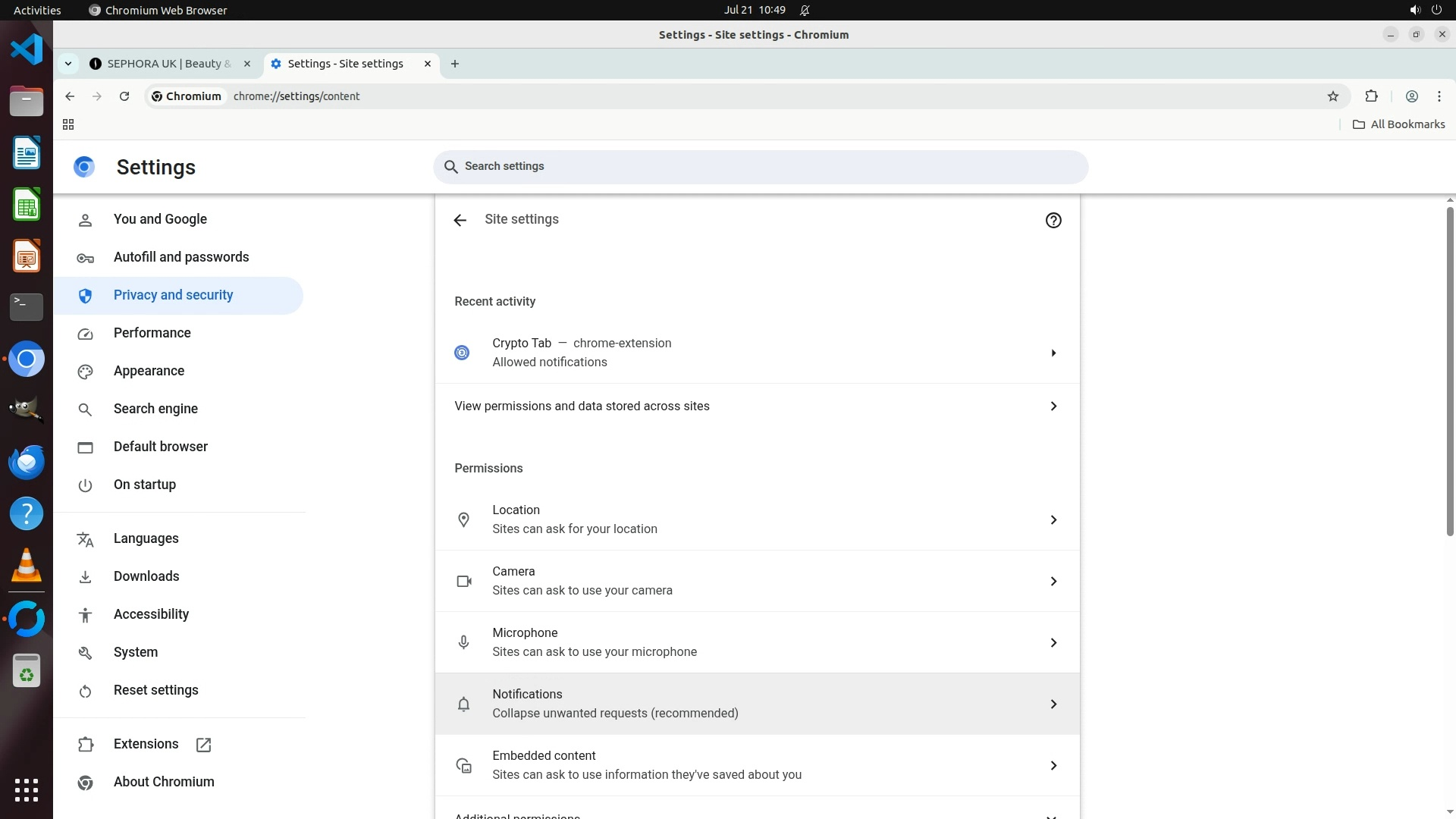Open the apps grid shortcut icon
The height and width of the screenshot is (819, 1456).
[x=68, y=124]
